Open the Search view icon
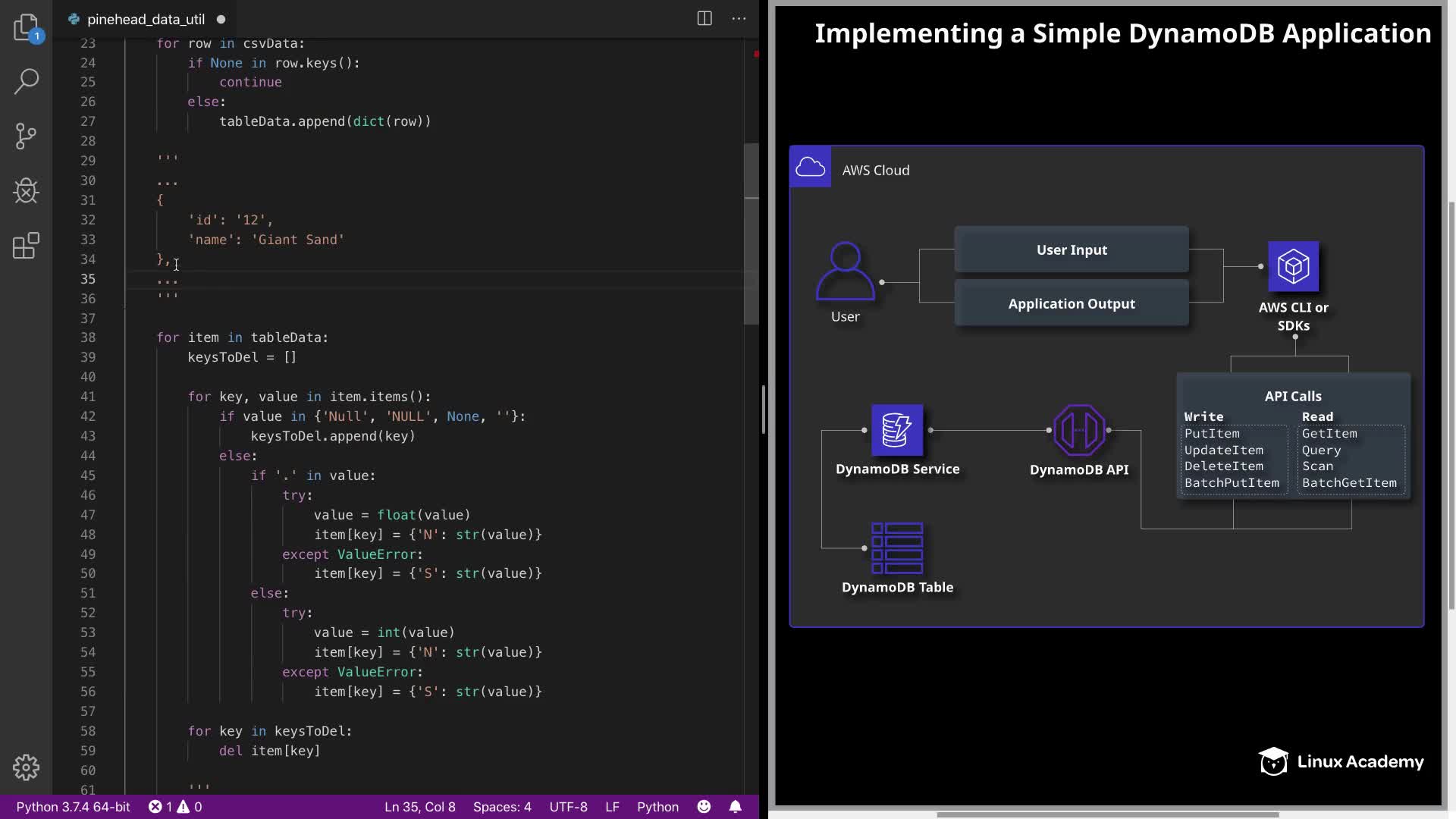Viewport: 1456px width, 819px height. click(x=26, y=82)
